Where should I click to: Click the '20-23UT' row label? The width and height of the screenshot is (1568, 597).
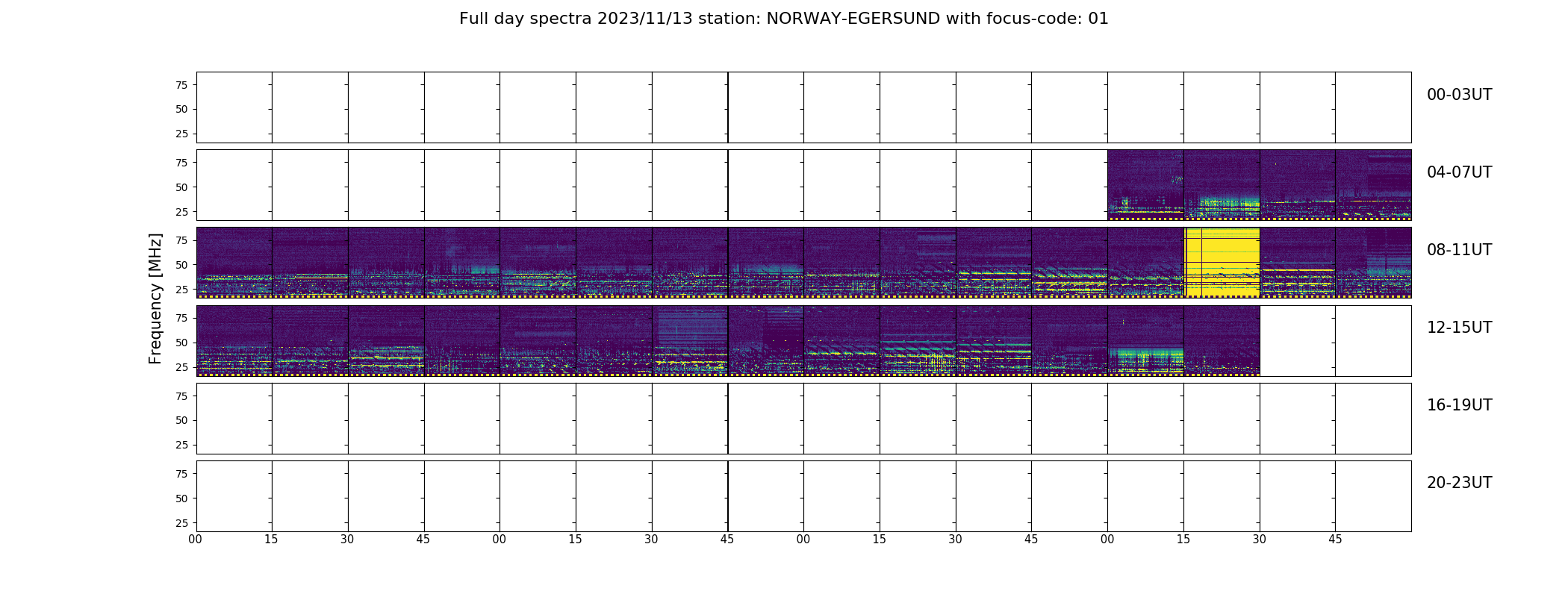(x=1459, y=483)
